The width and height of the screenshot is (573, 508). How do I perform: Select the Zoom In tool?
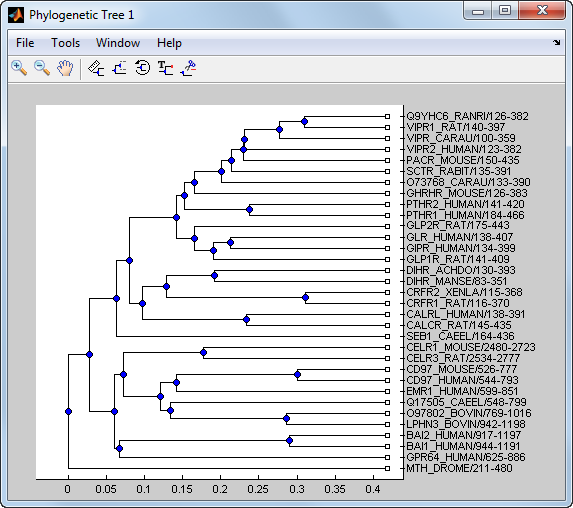(x=19, y=68)
